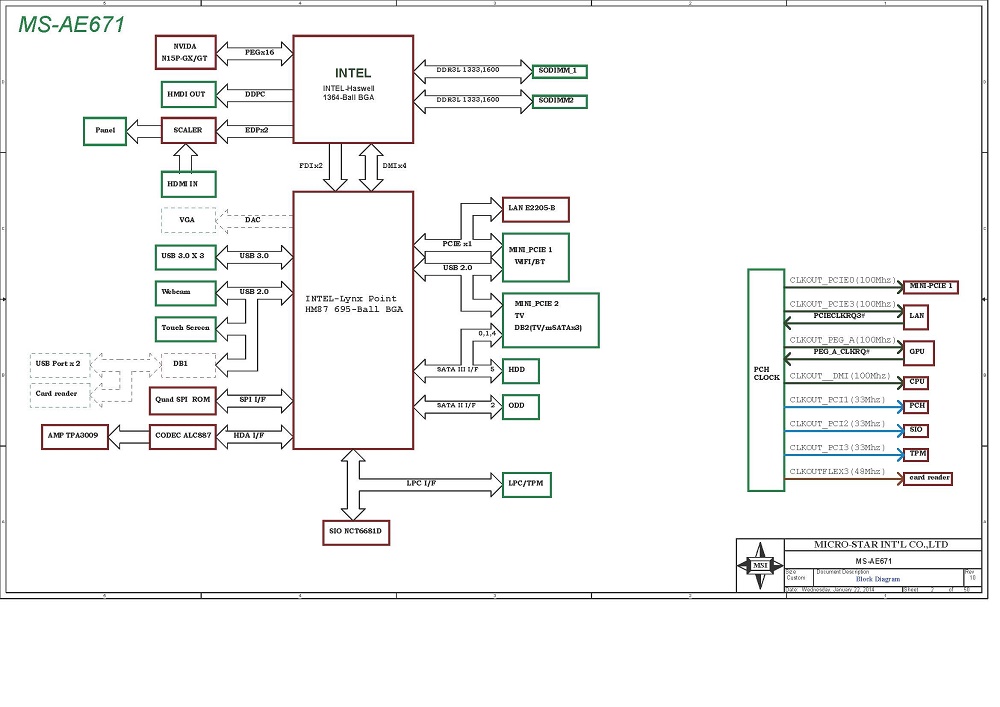
Task: Click the DMIx4 label
Action: pos(394,166)
